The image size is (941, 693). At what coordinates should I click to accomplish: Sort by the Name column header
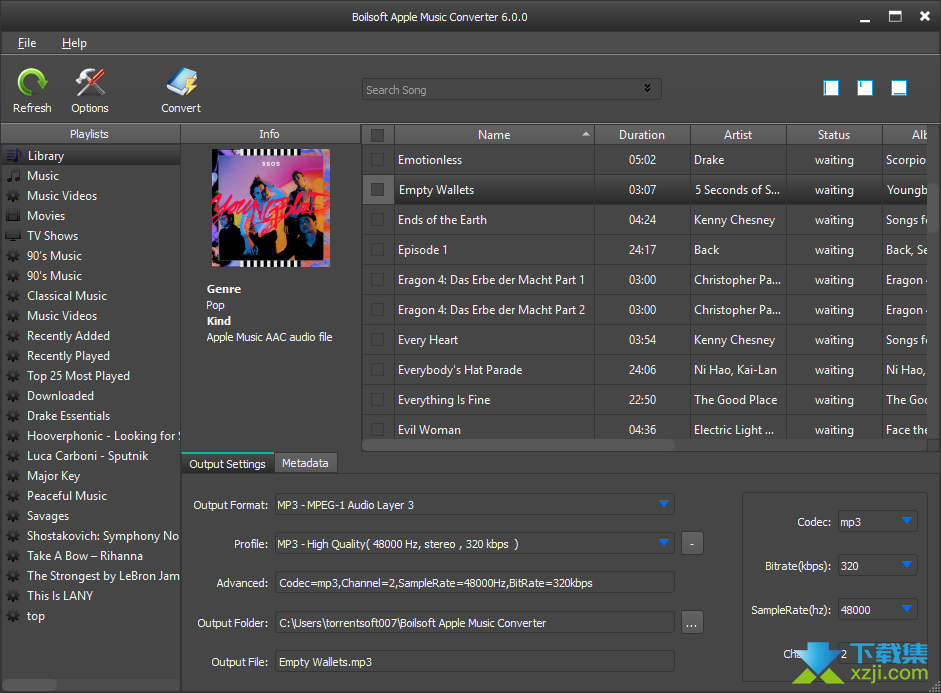[495, 135]
